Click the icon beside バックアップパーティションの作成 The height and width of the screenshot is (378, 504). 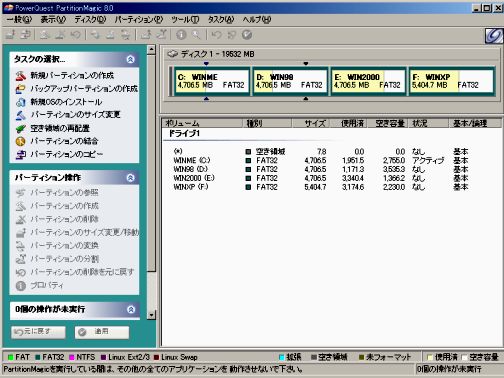point(21,89)
